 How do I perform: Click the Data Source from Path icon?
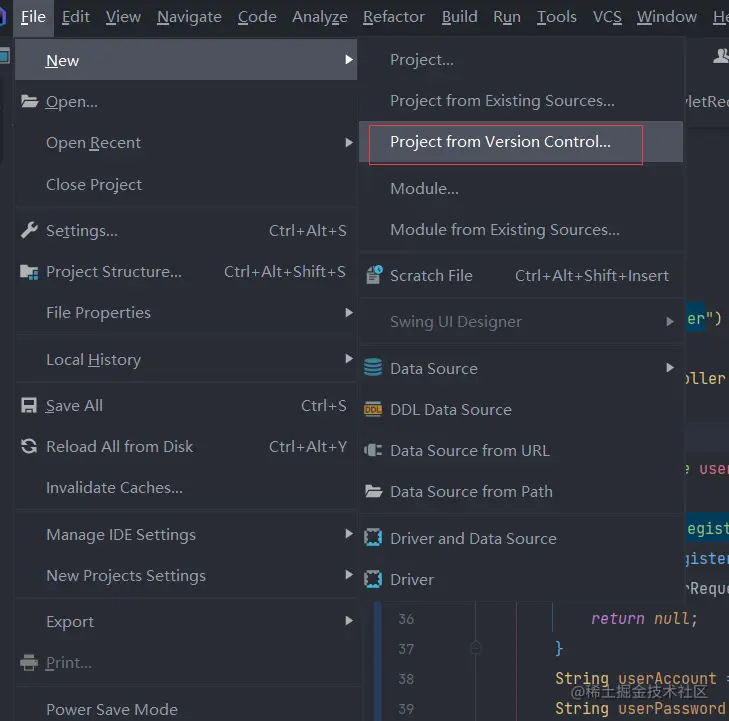coord(373,491)
